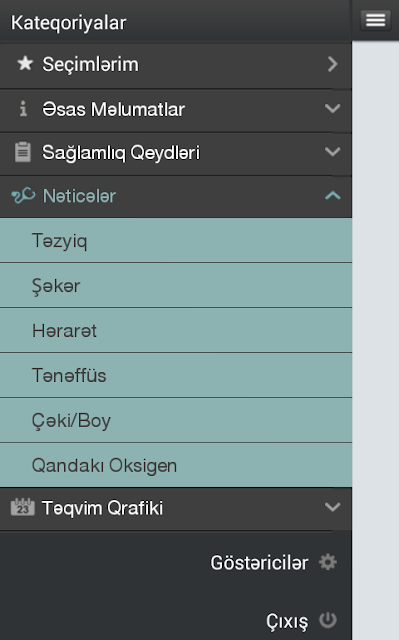399x640 pixels.
Task: Toggle the hamburger menu button
Action: (x=375, y=19)
